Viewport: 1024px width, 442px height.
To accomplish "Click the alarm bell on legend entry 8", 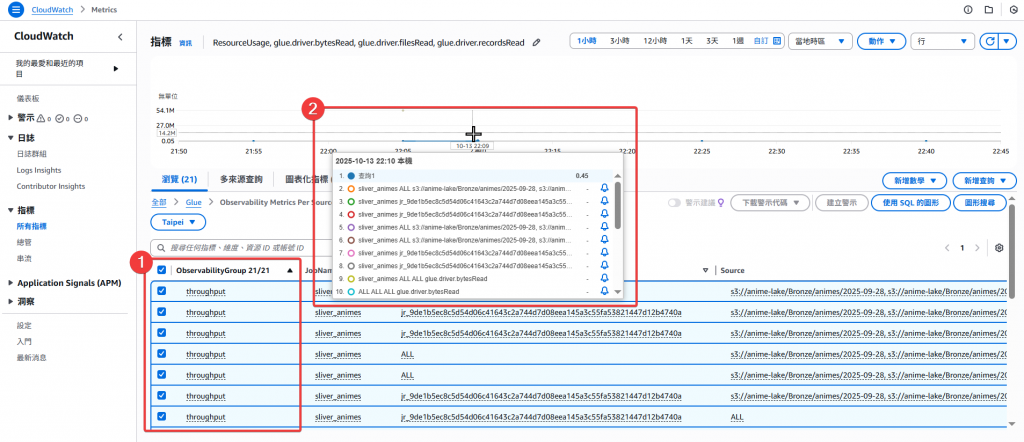I will coord(604,265).
